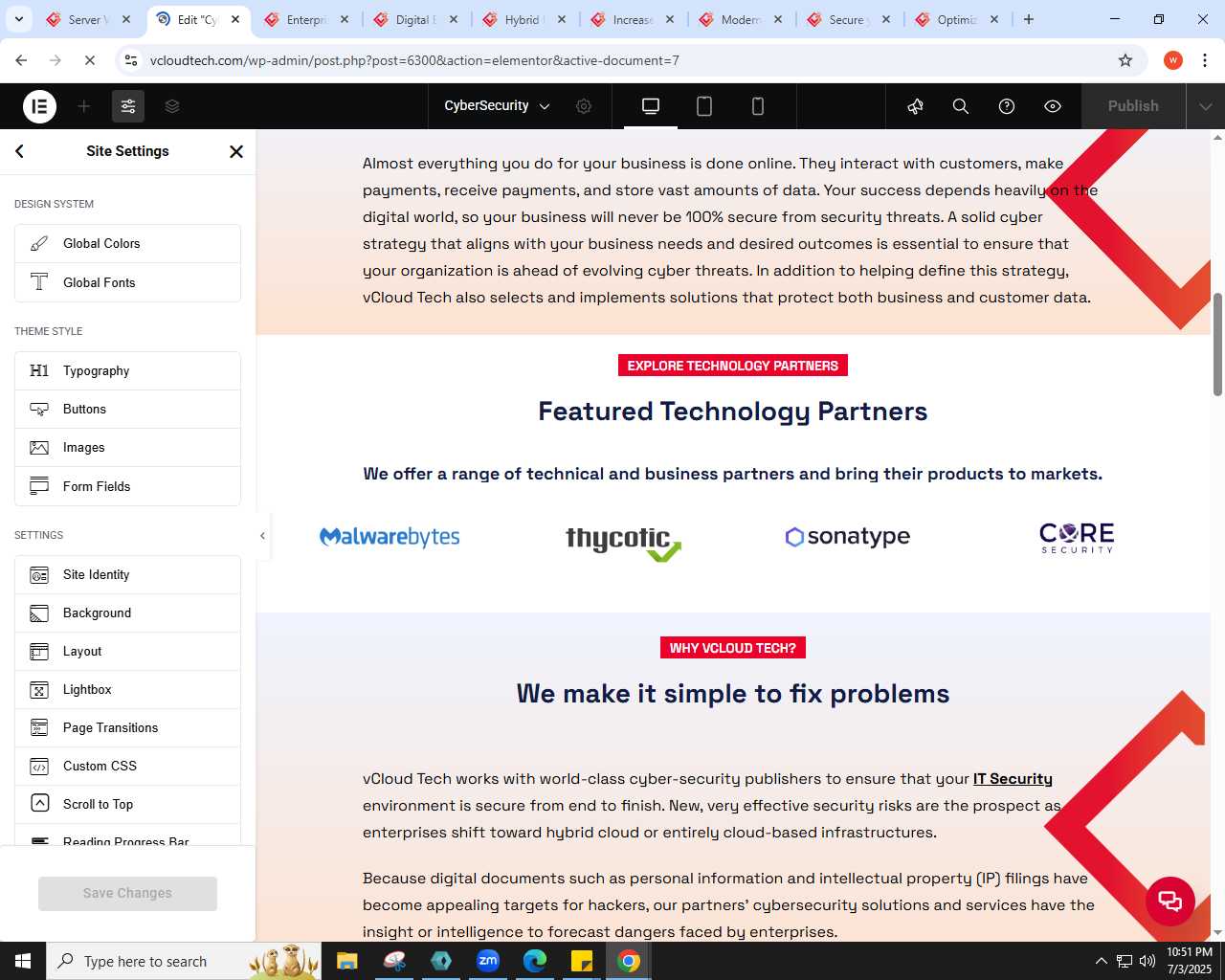Open Microsoft Edge from taskbar
Image resolution: width=1225 pixels, height=980 pixels.
(x=534, y=961)
